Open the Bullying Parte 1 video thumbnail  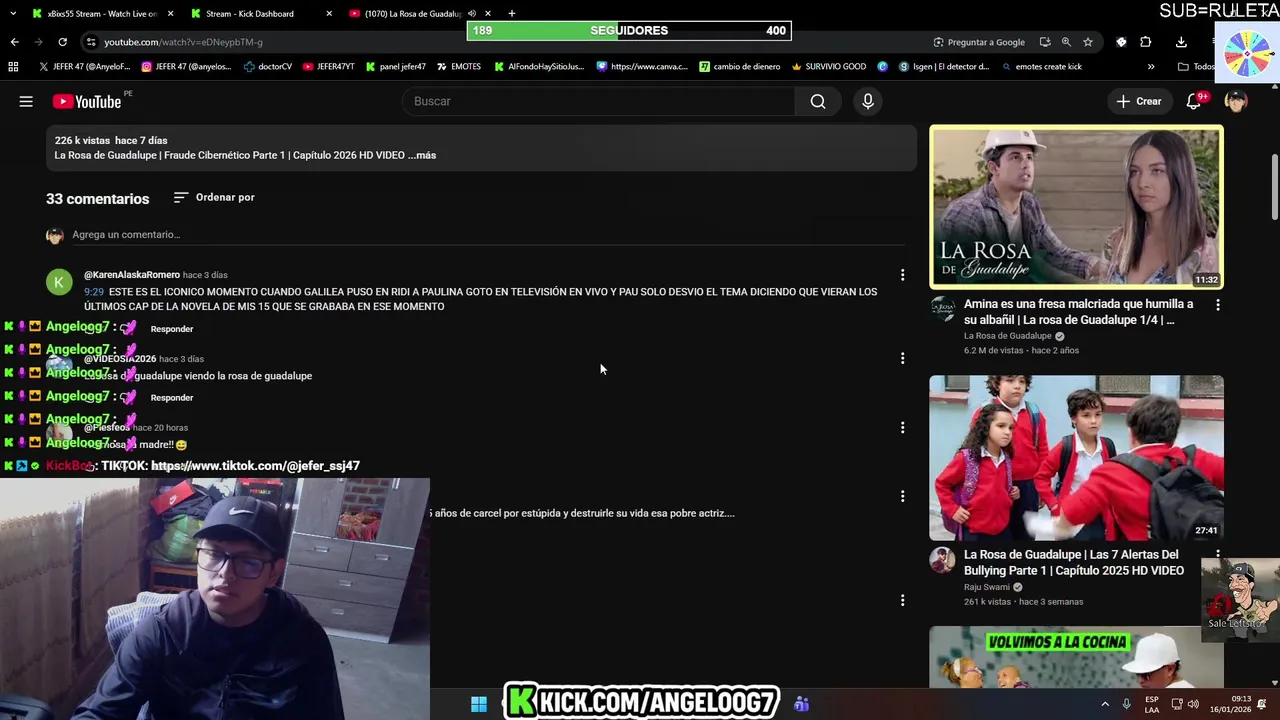pos(1076,458)
